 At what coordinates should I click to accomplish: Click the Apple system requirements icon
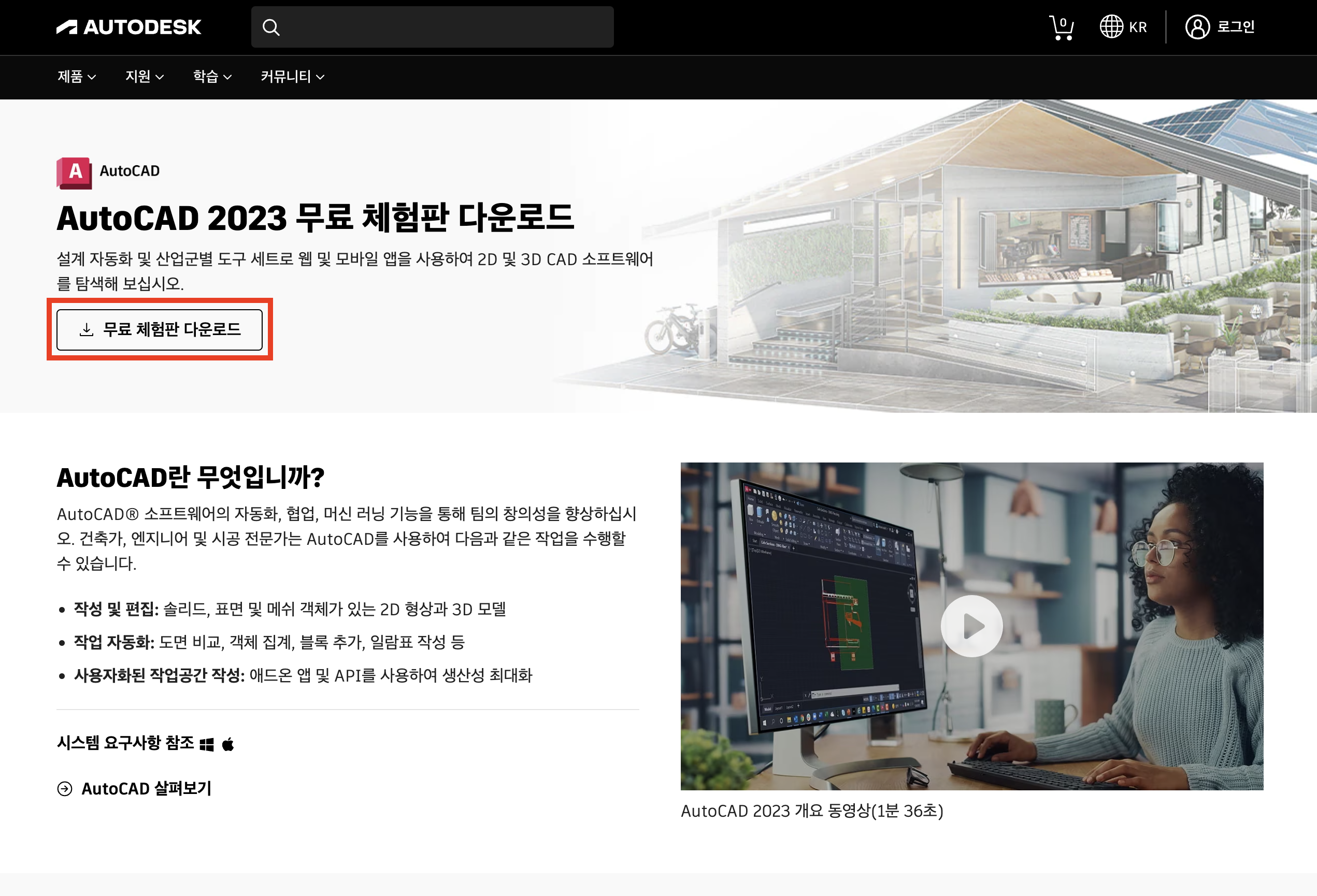(x=228, y=744)
